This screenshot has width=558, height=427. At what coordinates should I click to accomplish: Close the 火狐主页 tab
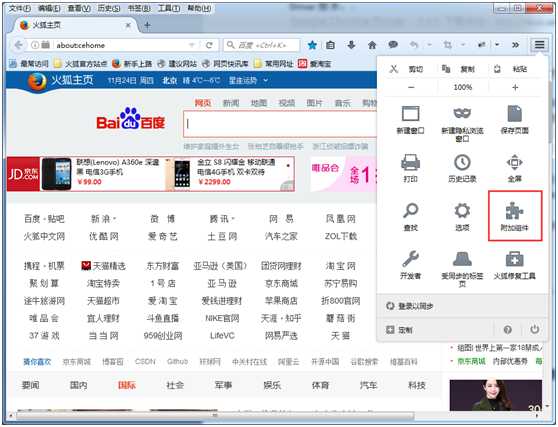point(128,25)
